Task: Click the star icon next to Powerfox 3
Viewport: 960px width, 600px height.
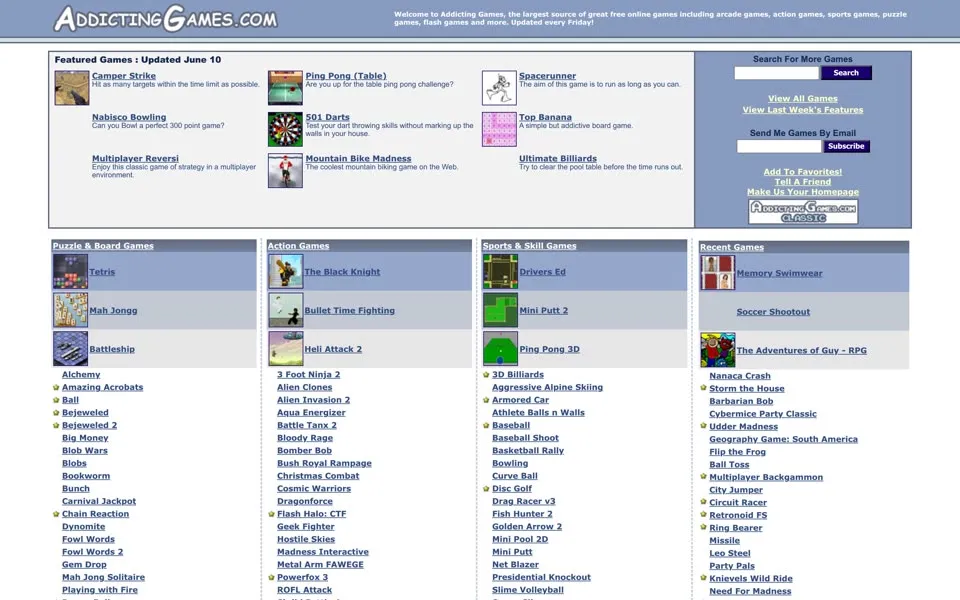Action: 271,577
